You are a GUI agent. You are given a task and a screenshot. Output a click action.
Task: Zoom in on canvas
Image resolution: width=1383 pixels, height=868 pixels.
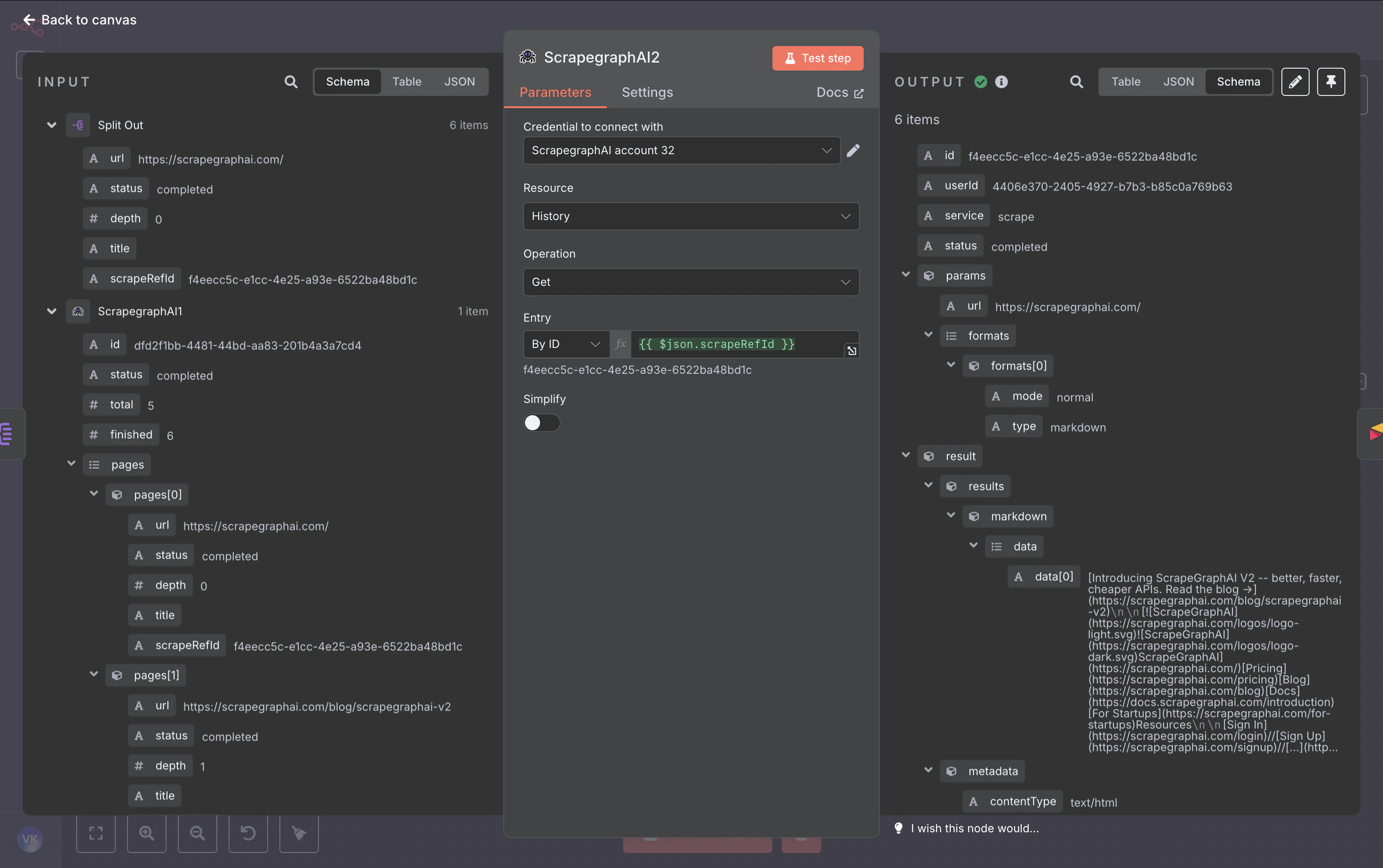click(x=146, y=832)
